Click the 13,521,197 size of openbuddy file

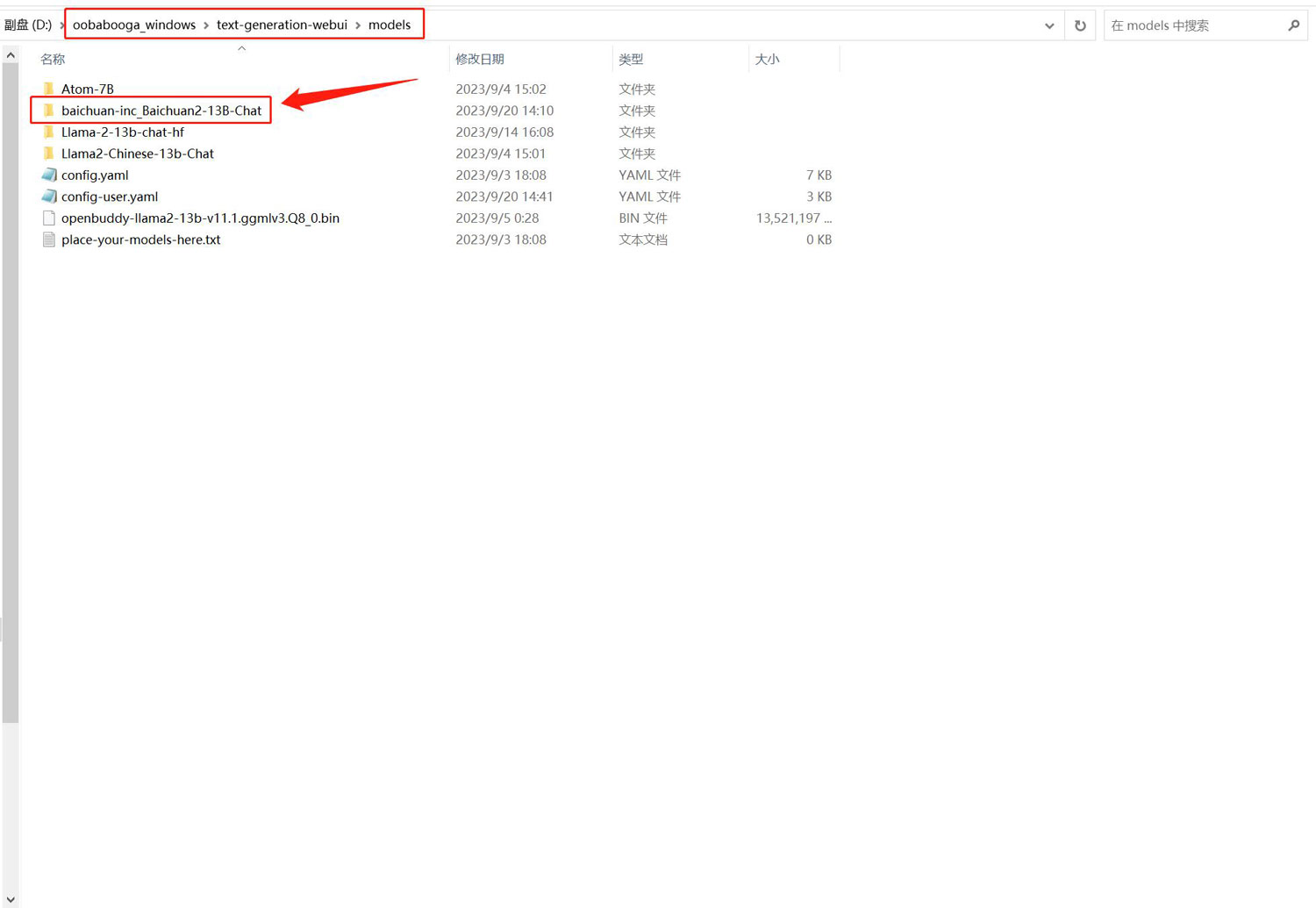pos(794,218)
